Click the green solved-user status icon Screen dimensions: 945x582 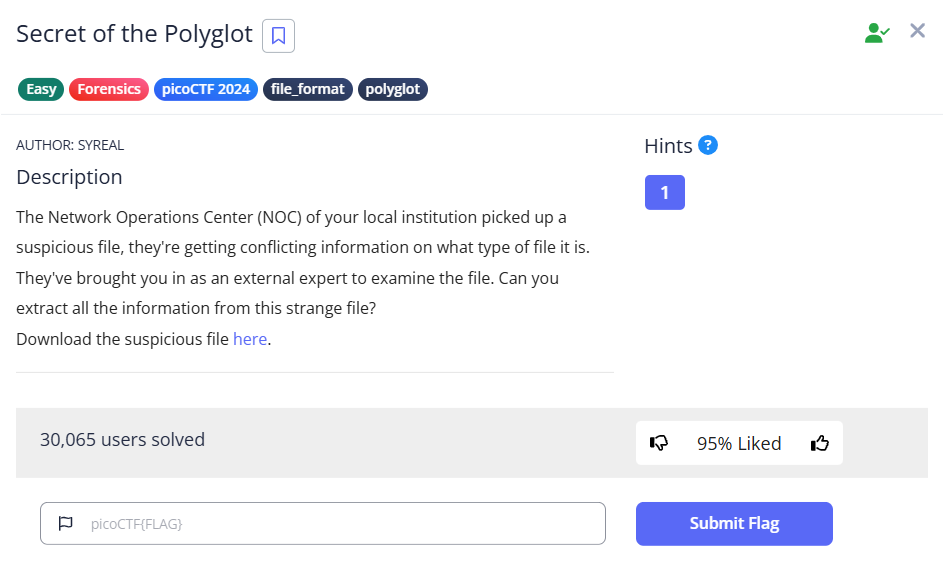877,33
